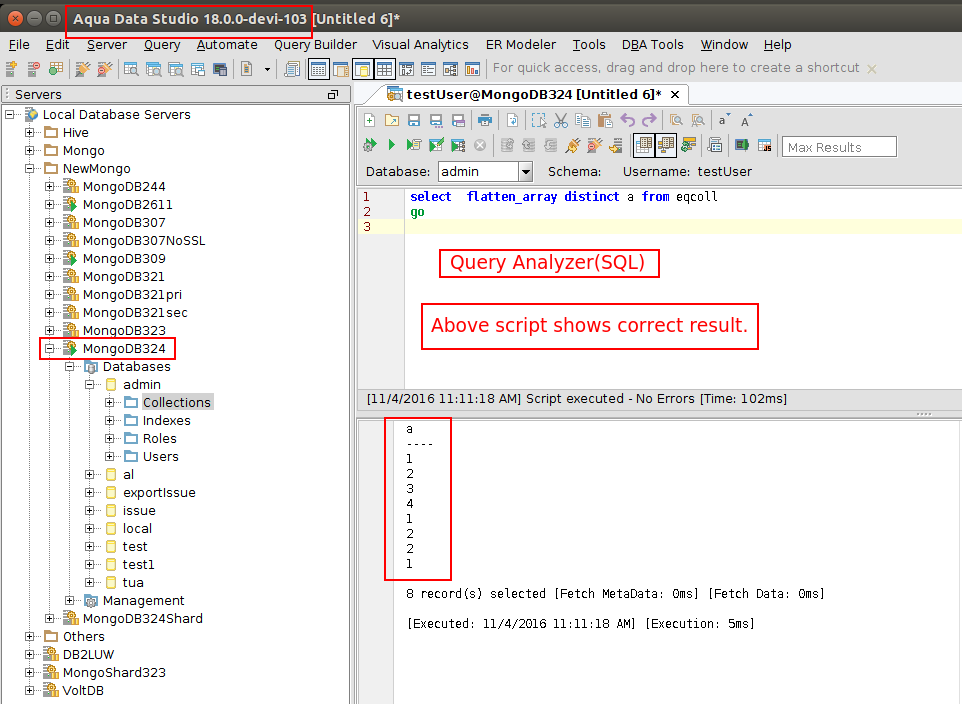Toggle the first outlined grid-view button in main toolbar
The height and width of the screenshot is (704, 962).
pos(318,69)
